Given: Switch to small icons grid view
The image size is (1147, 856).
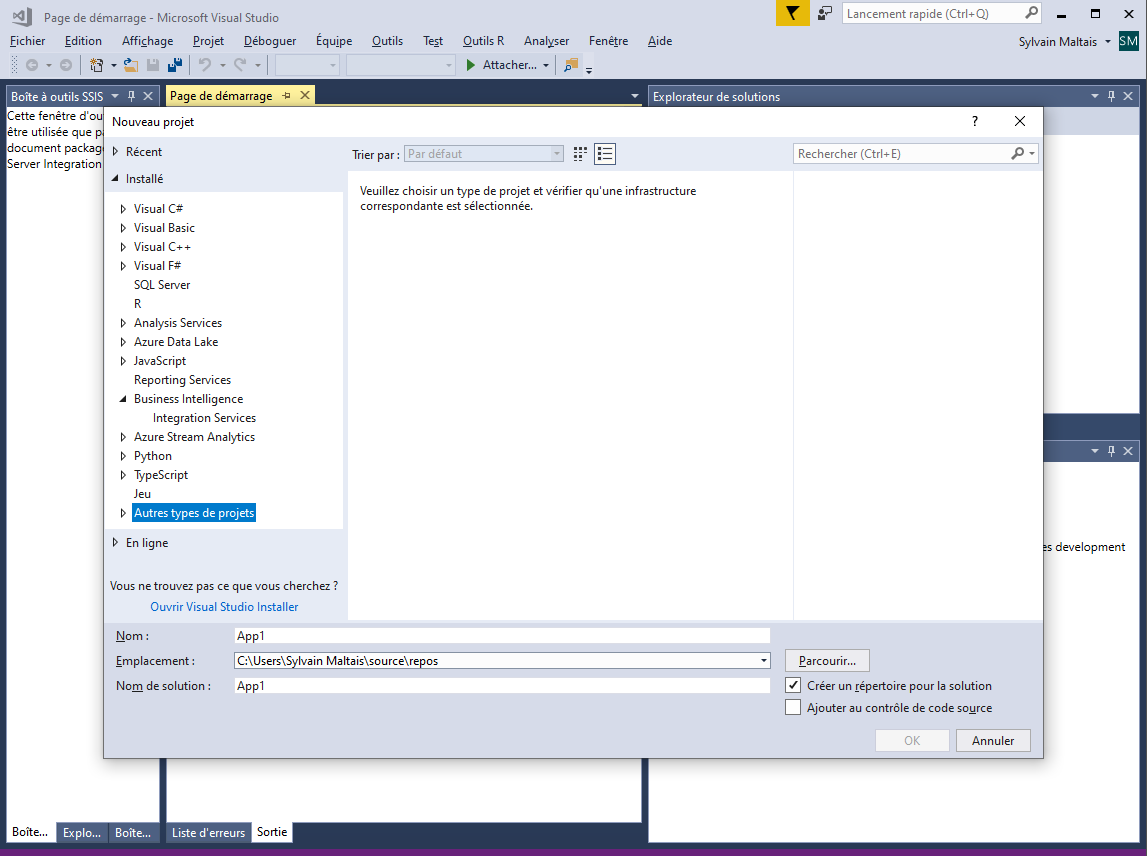Looking at the screenshot, I should coord(580,154).
